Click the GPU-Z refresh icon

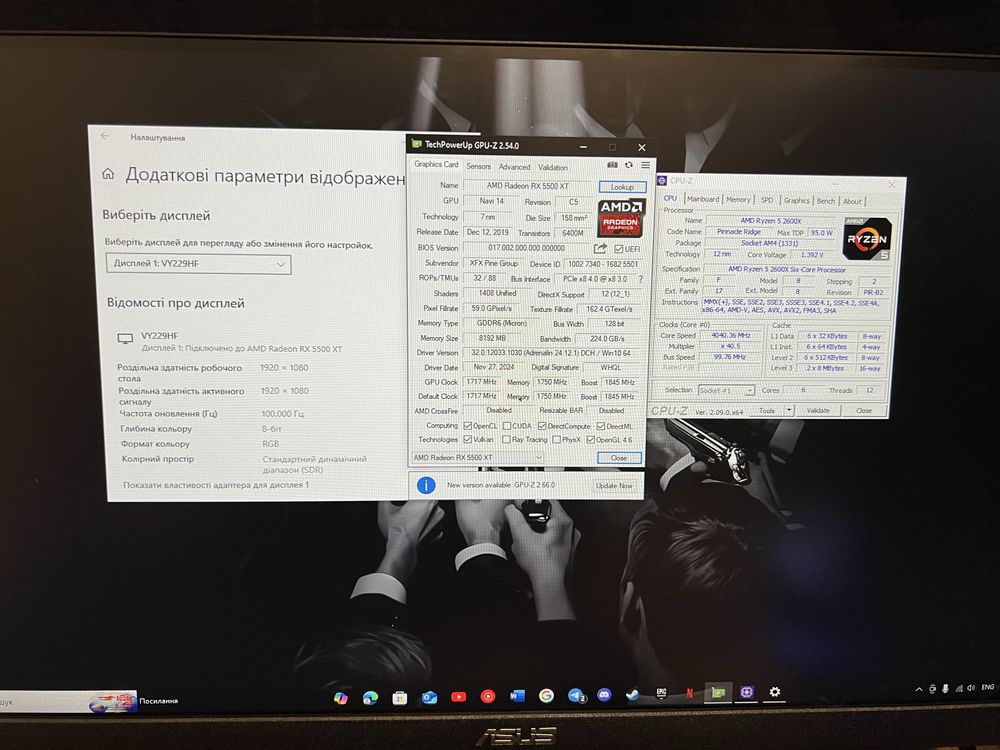coord(629,165)
